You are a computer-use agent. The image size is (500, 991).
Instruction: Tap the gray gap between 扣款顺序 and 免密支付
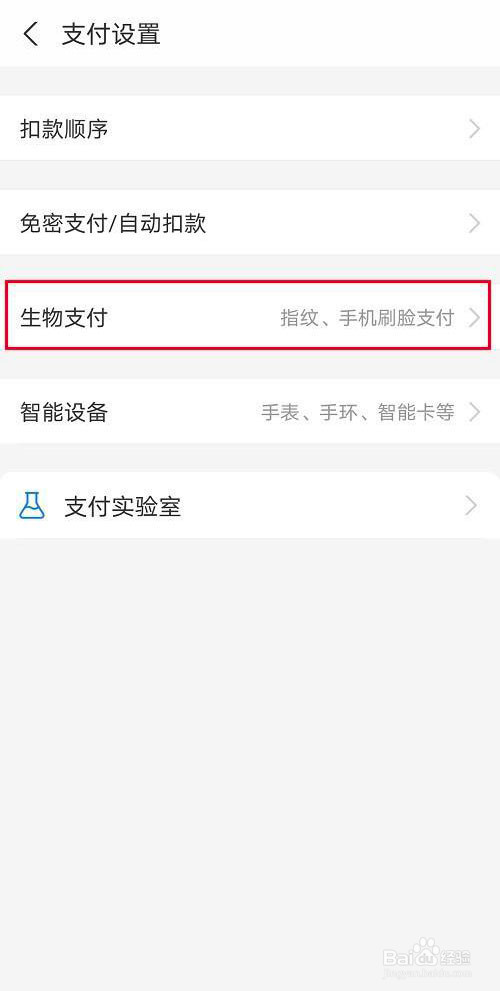click(x=250, y=176)
